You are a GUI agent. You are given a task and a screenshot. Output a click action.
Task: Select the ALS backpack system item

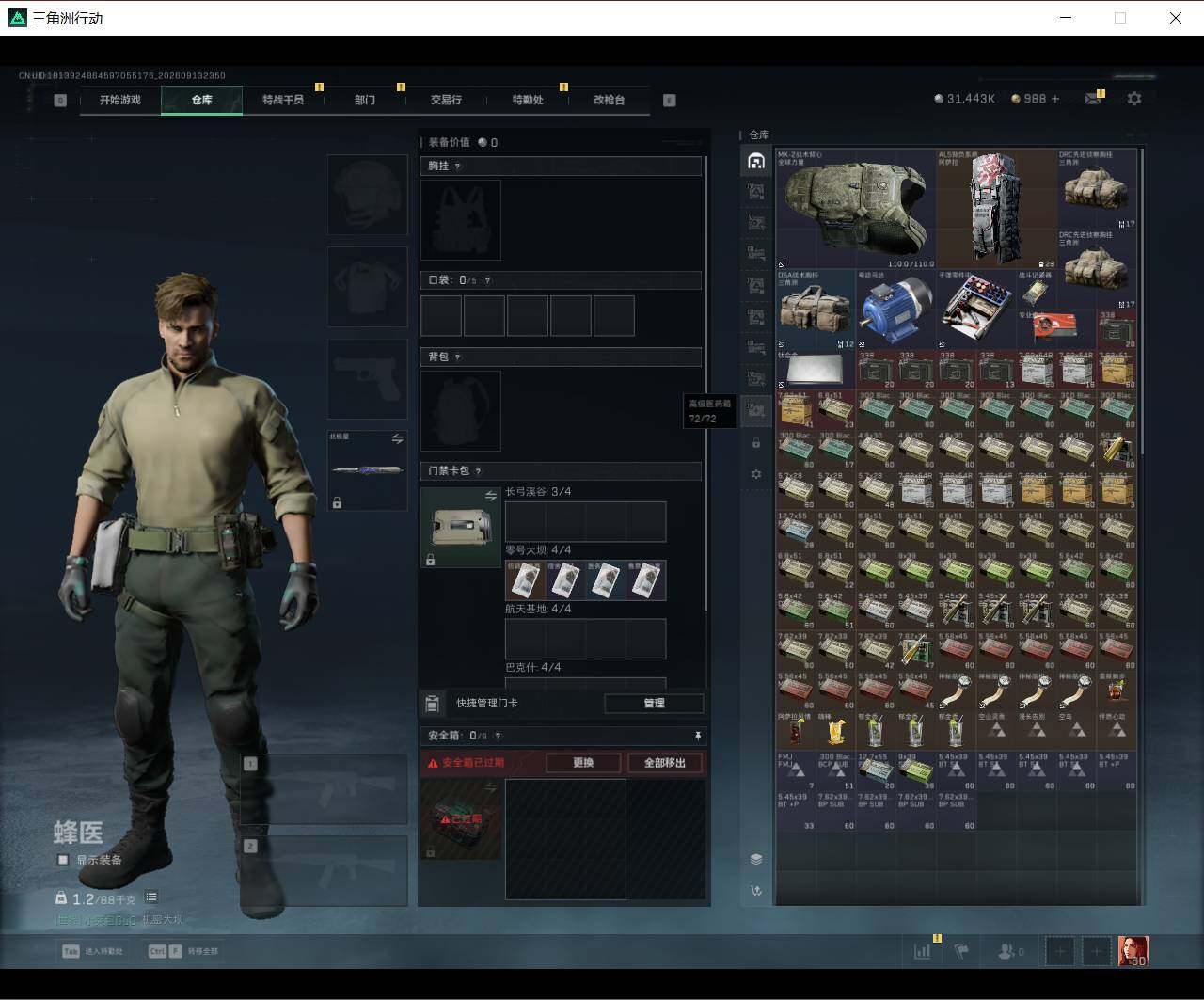tap(996, 209)
